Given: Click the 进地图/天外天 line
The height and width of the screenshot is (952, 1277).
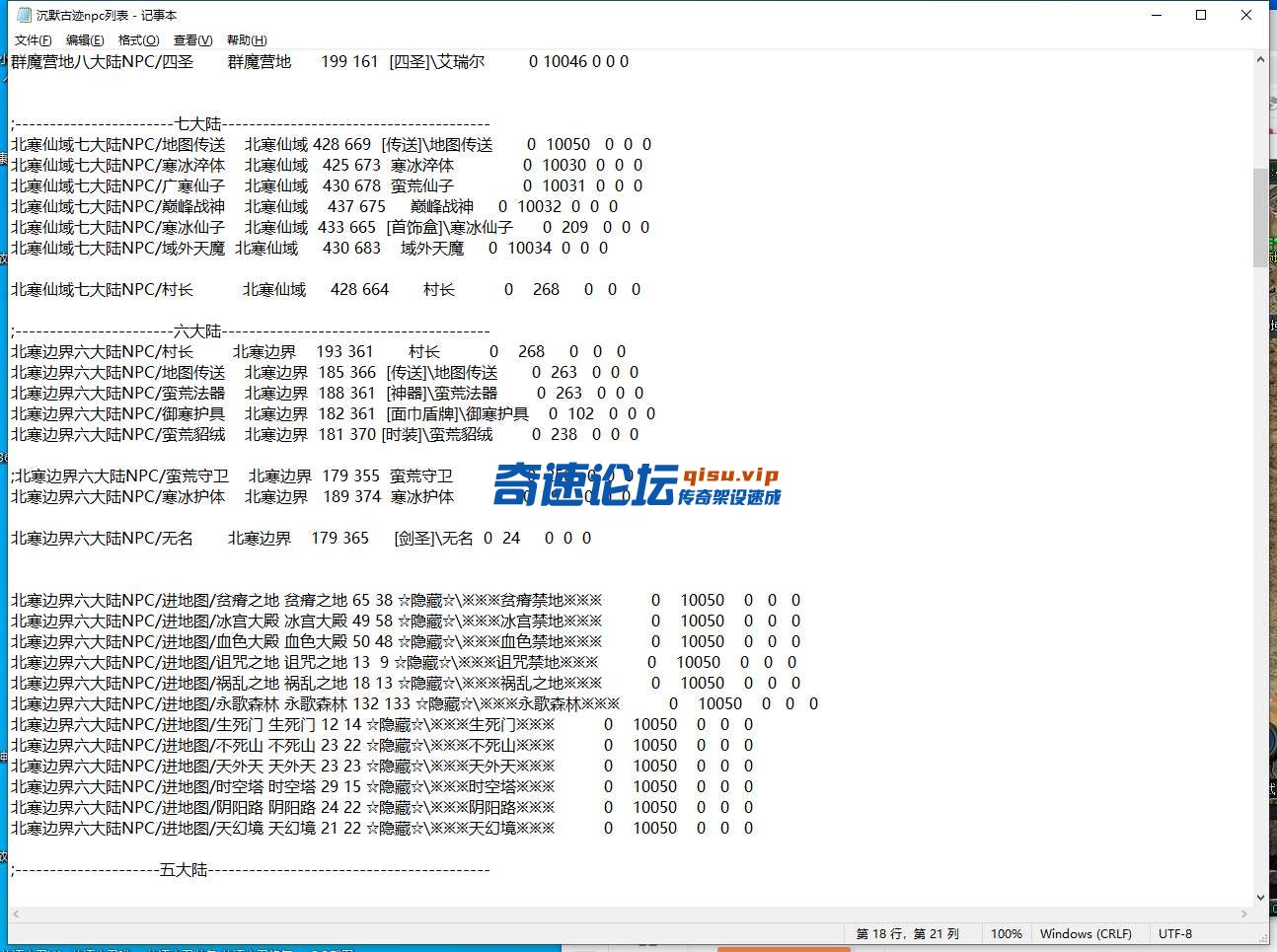Looking at the screenshot, I should 382,766.
